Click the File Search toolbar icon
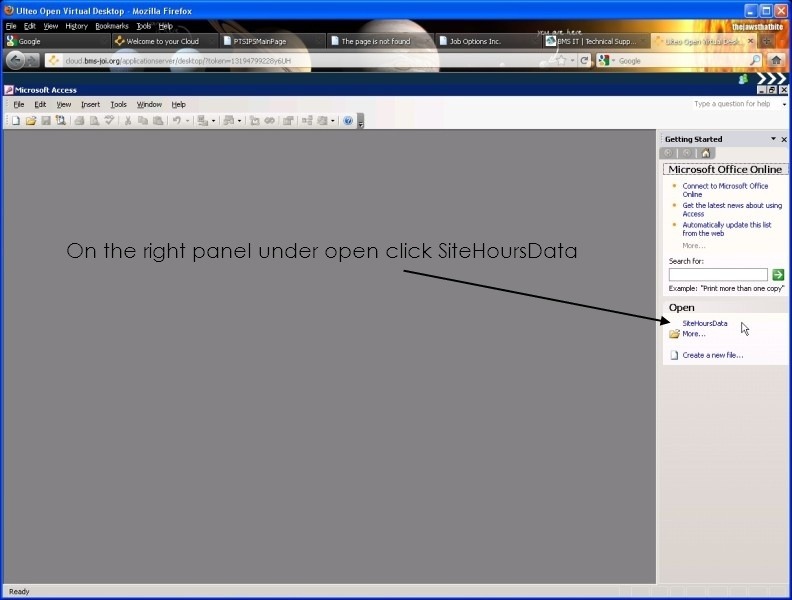Screen dimensions: 792x600 [61, 121]
